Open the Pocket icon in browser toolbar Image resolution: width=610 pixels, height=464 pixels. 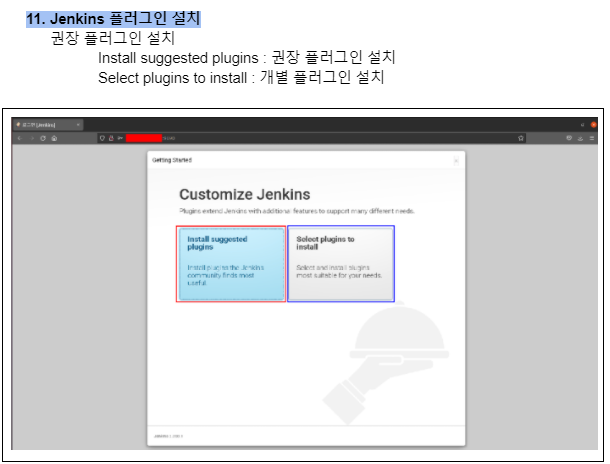(569, 138)
